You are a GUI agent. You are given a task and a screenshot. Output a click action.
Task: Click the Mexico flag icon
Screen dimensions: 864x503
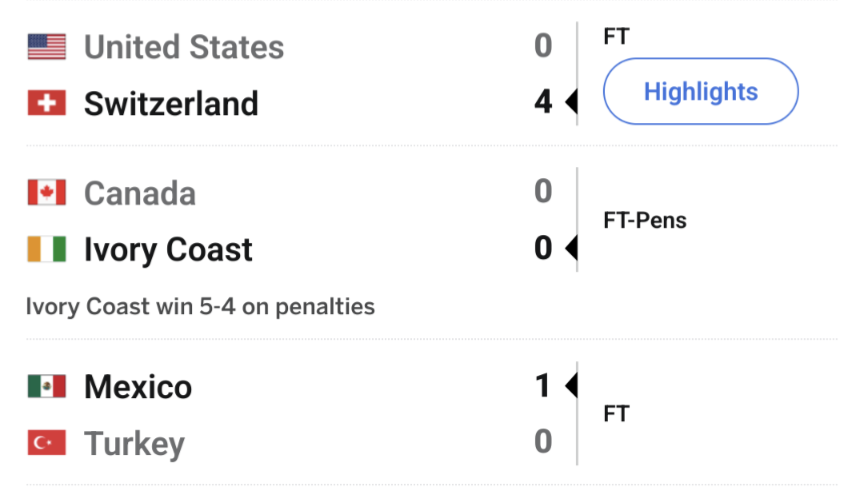click(47, 386)
